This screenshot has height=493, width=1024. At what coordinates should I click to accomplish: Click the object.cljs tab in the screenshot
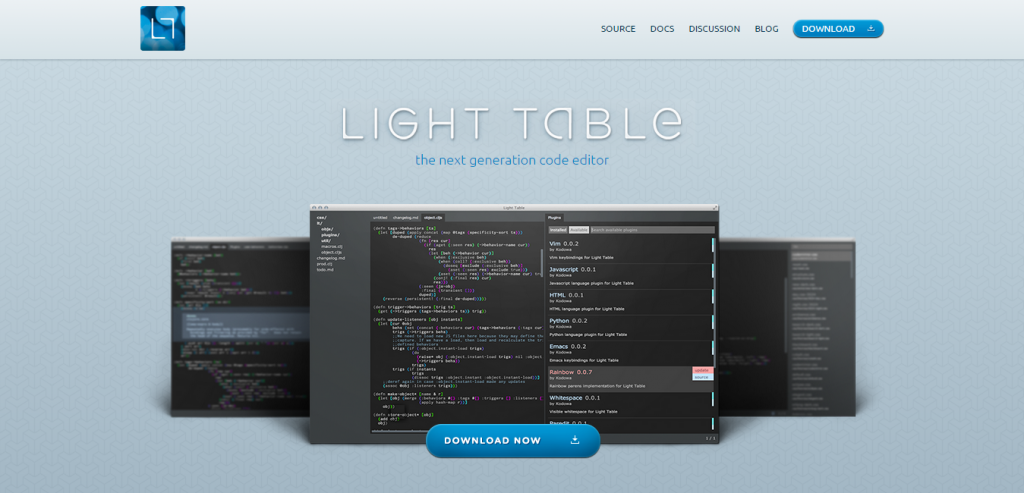(x=433, y=217)
